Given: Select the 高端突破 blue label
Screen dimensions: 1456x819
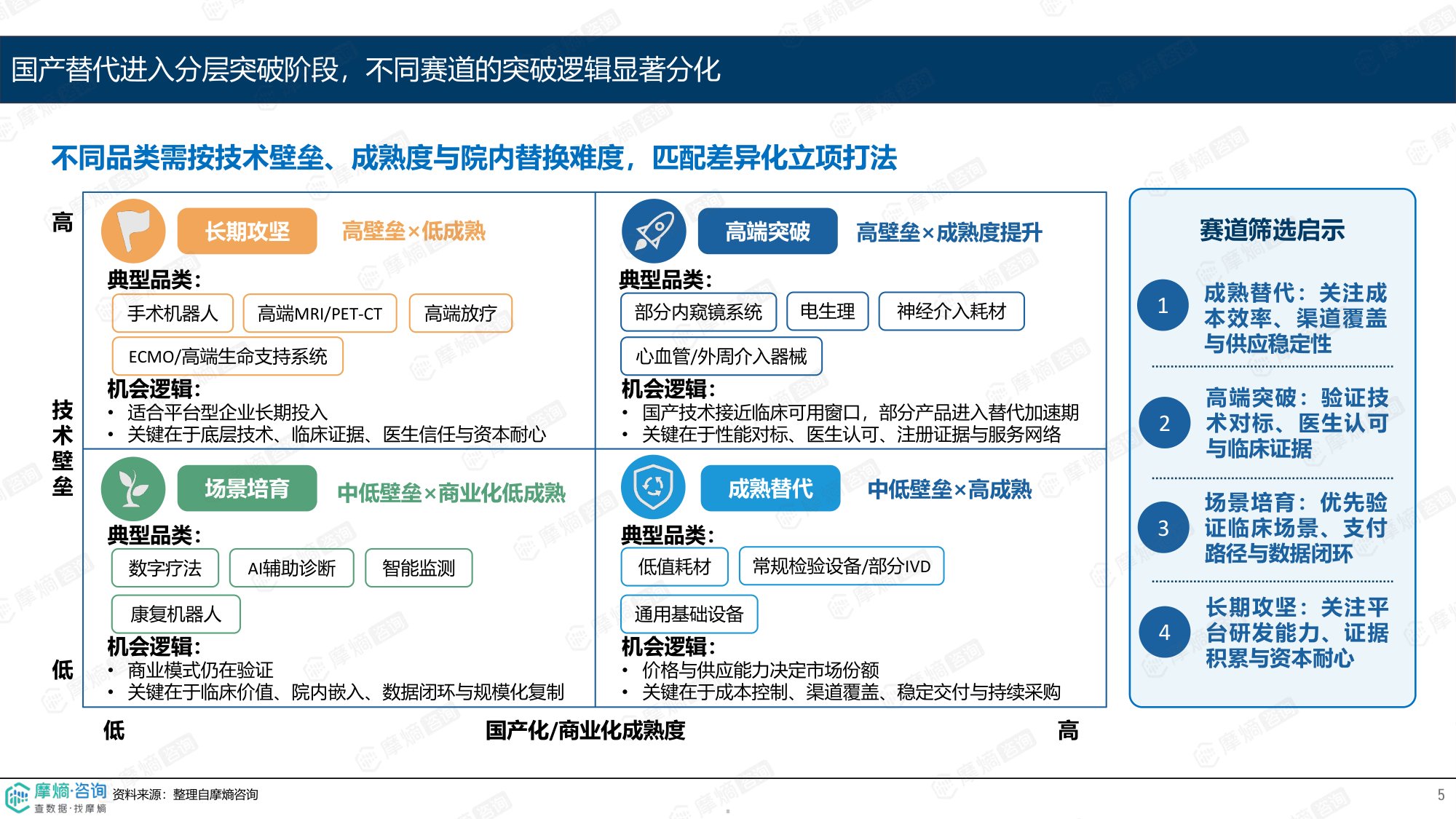Looking at the screenshot, I should pyautogui.click(x=767, y=232).
